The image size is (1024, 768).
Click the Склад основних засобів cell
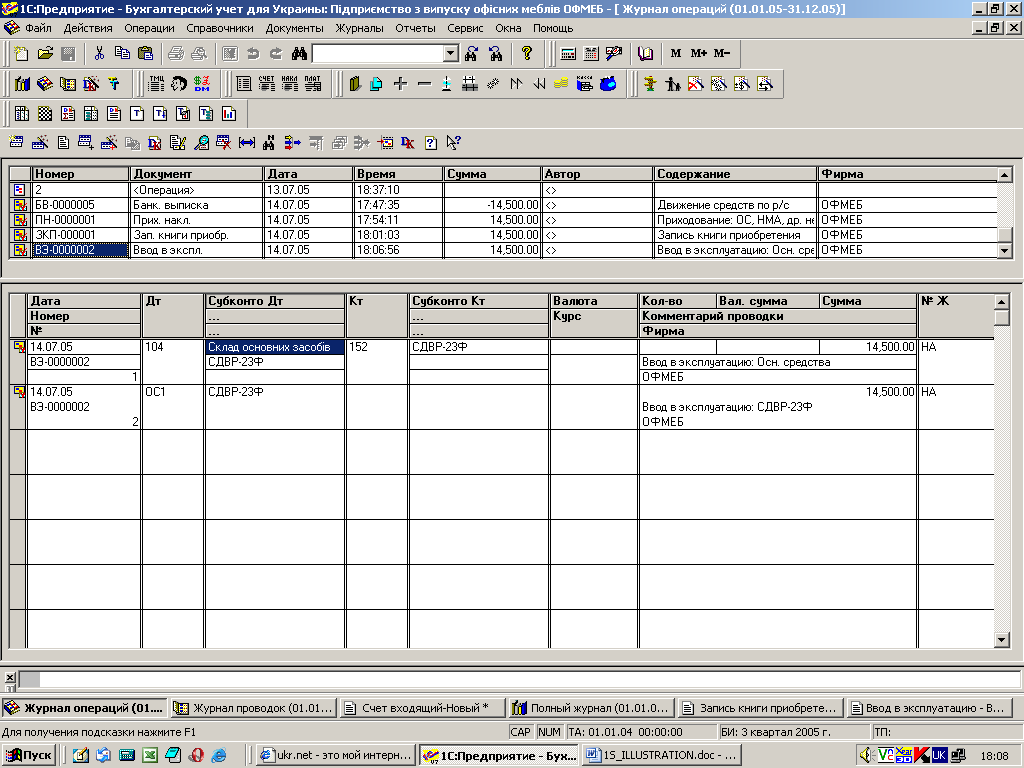point(275,347)
